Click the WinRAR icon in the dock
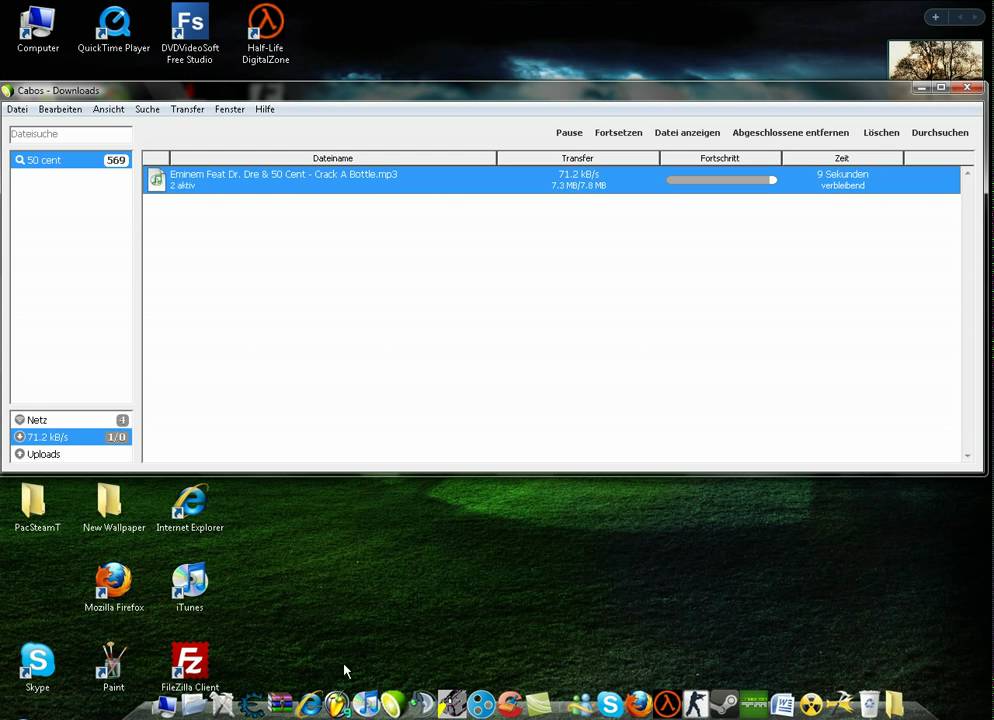This screenshot has width=994, height=720. point(280,704)
